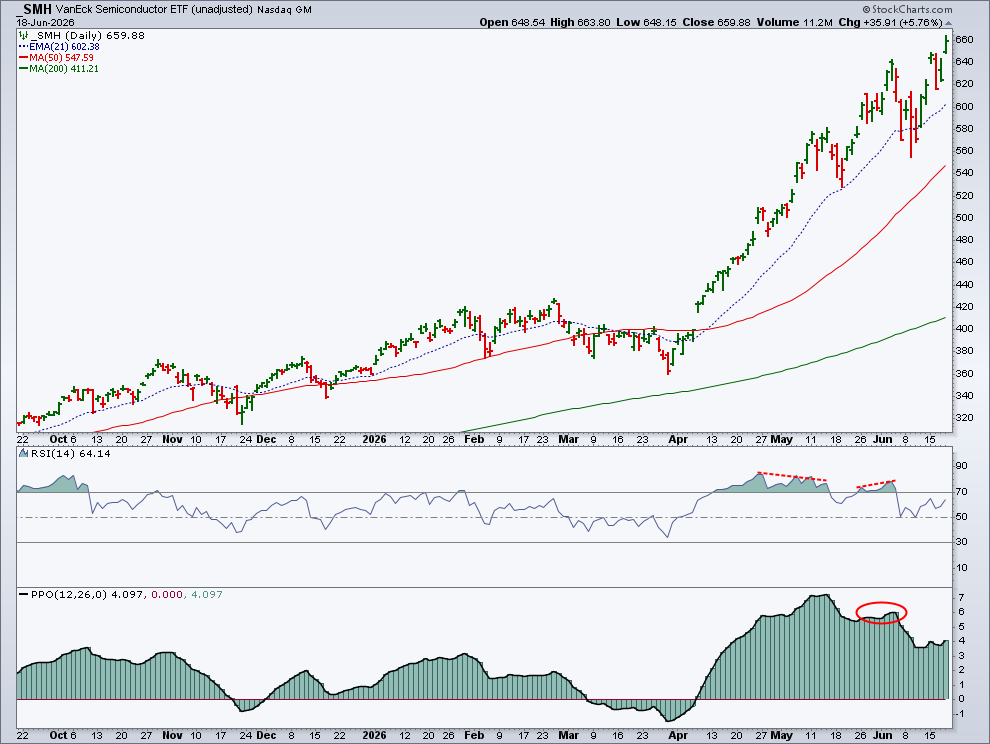Click the 440 price axis label
Viewport: 990px width, 744px height.
pos(964,285)
